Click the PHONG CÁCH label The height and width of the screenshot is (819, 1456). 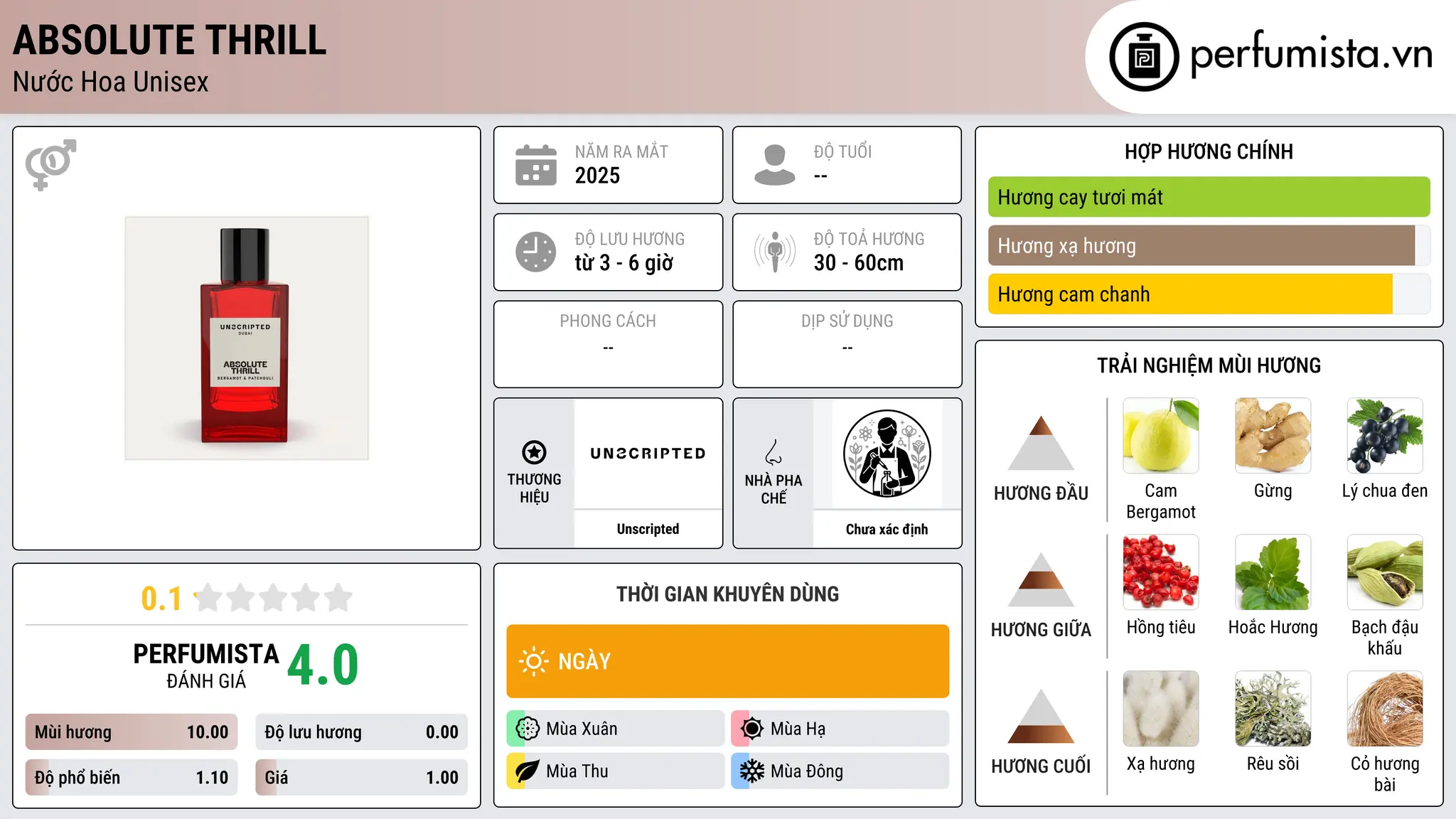coord(608,321)
